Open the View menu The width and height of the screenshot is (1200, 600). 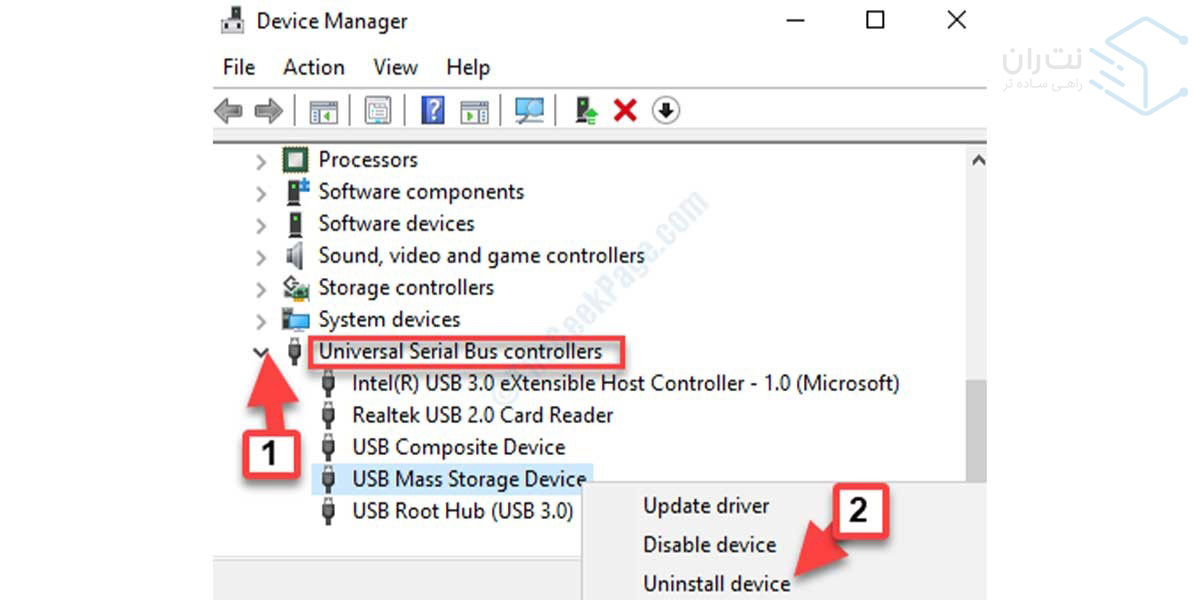(395, 67)
